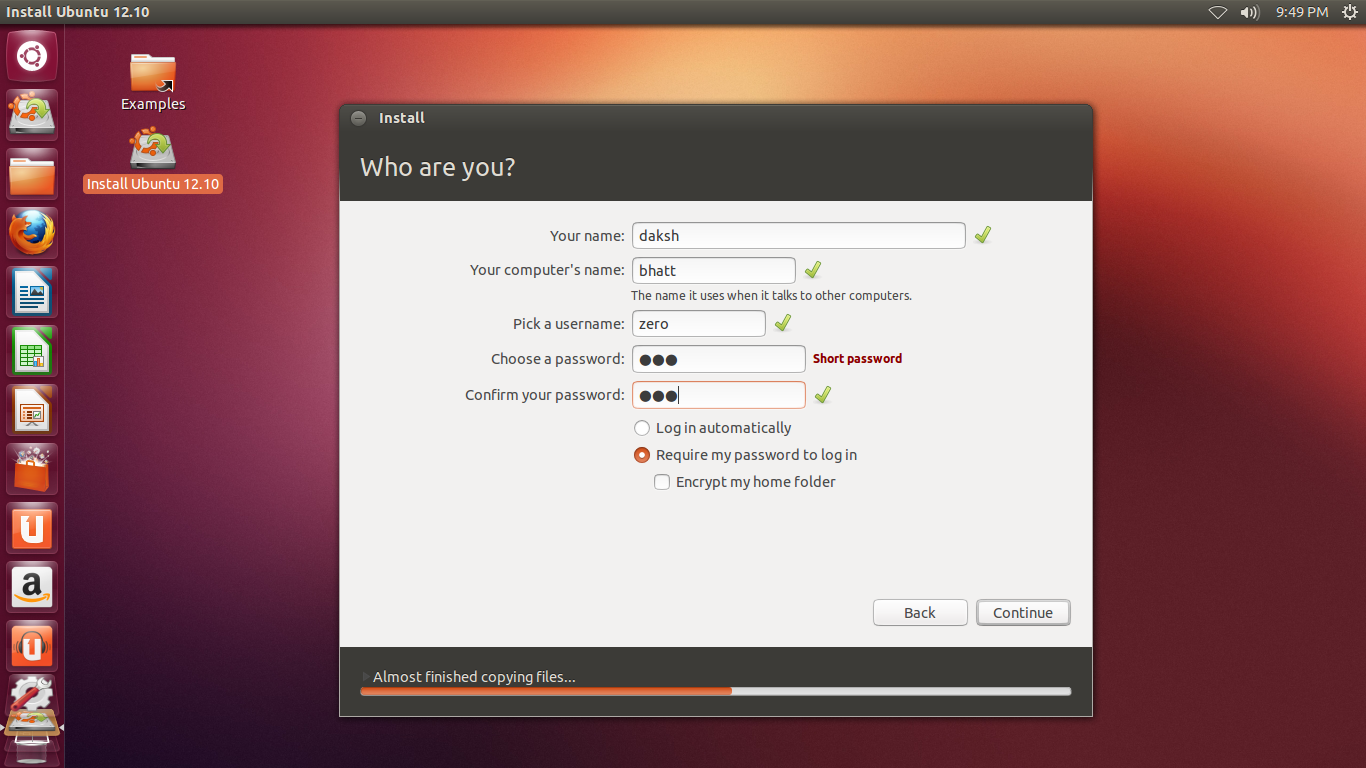Open LibreOffice Calc from launcher
Image resolution: width=1366 pixels, height=768 pixels.
(x=32, y=351)
